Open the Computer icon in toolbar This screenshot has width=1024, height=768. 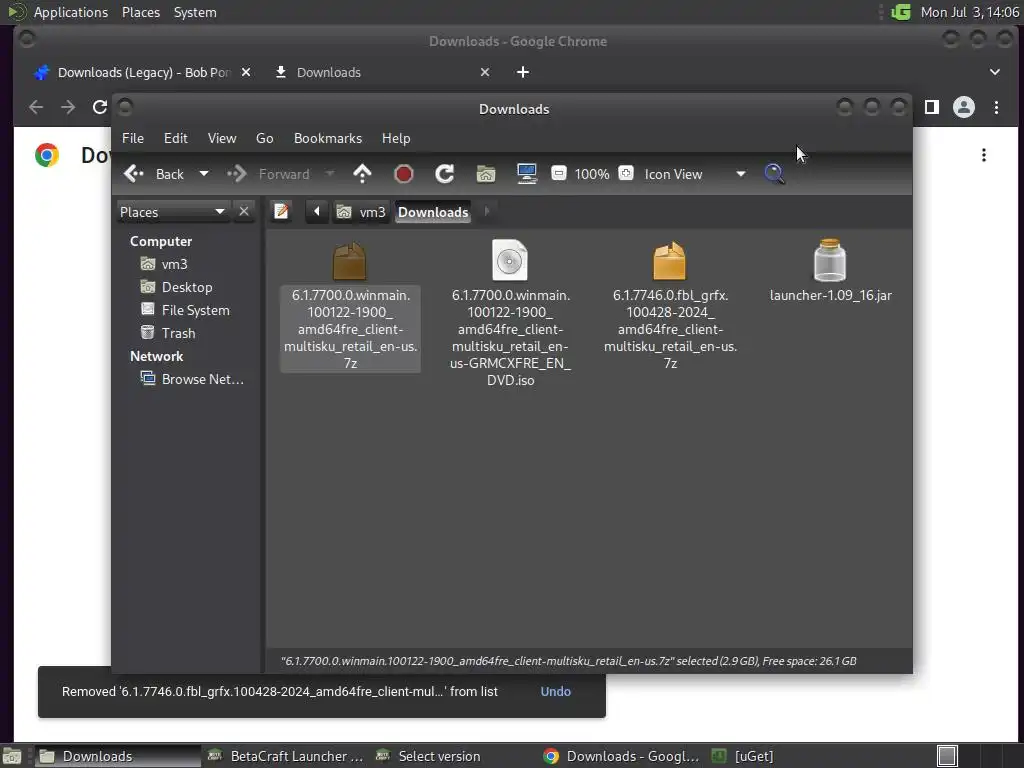tap(526, 174)
